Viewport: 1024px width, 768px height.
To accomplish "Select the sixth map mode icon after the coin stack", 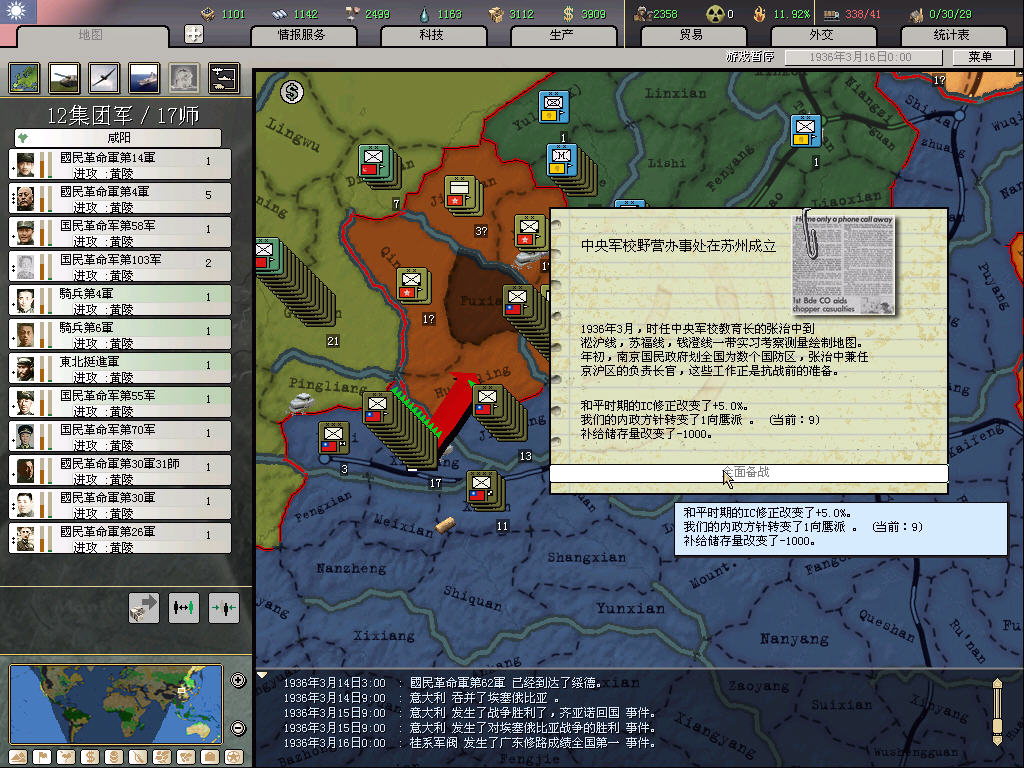I will (x=138, y=757).
